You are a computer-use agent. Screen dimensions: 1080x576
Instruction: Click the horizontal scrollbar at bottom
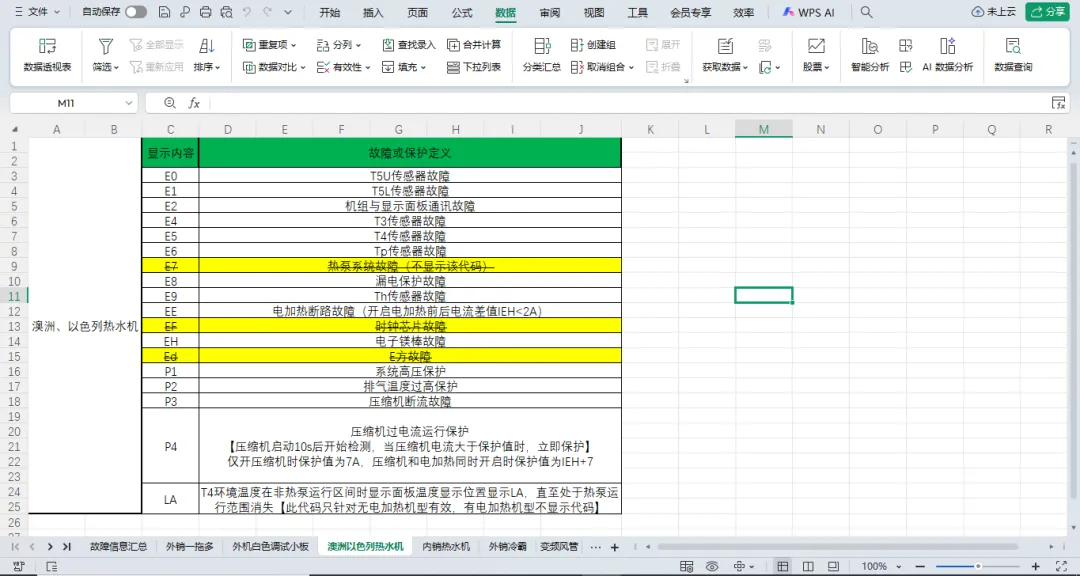[837, 547]
